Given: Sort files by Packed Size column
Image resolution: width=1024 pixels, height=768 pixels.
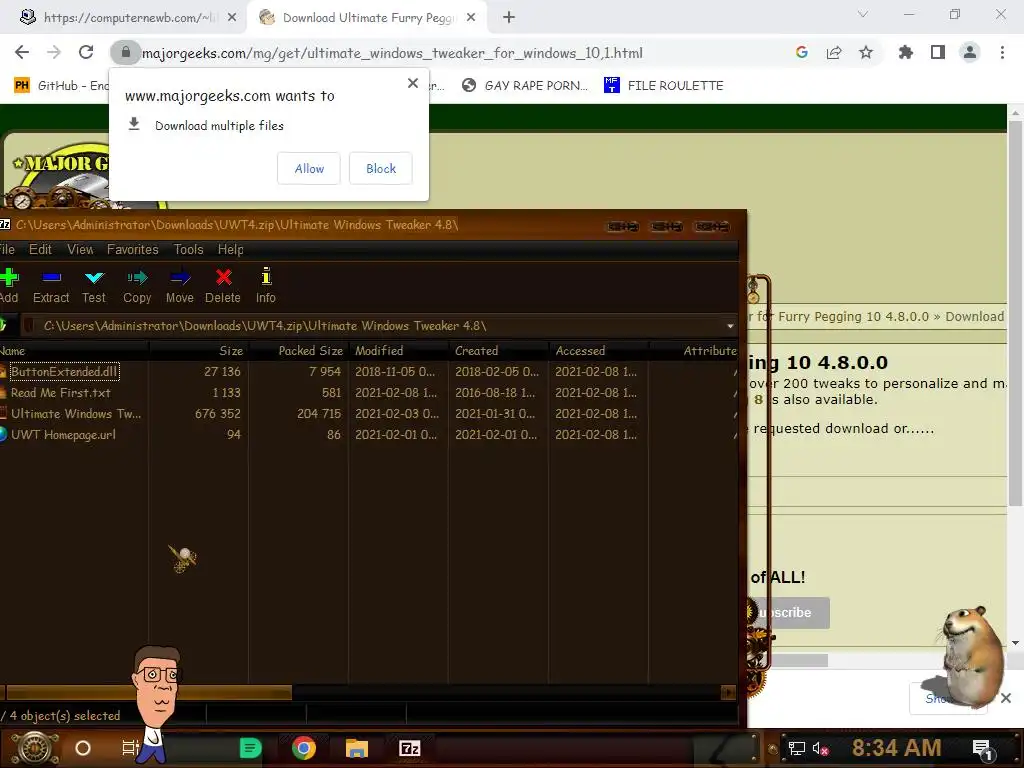Looking at the screenshot, I should tap(298, 351).
